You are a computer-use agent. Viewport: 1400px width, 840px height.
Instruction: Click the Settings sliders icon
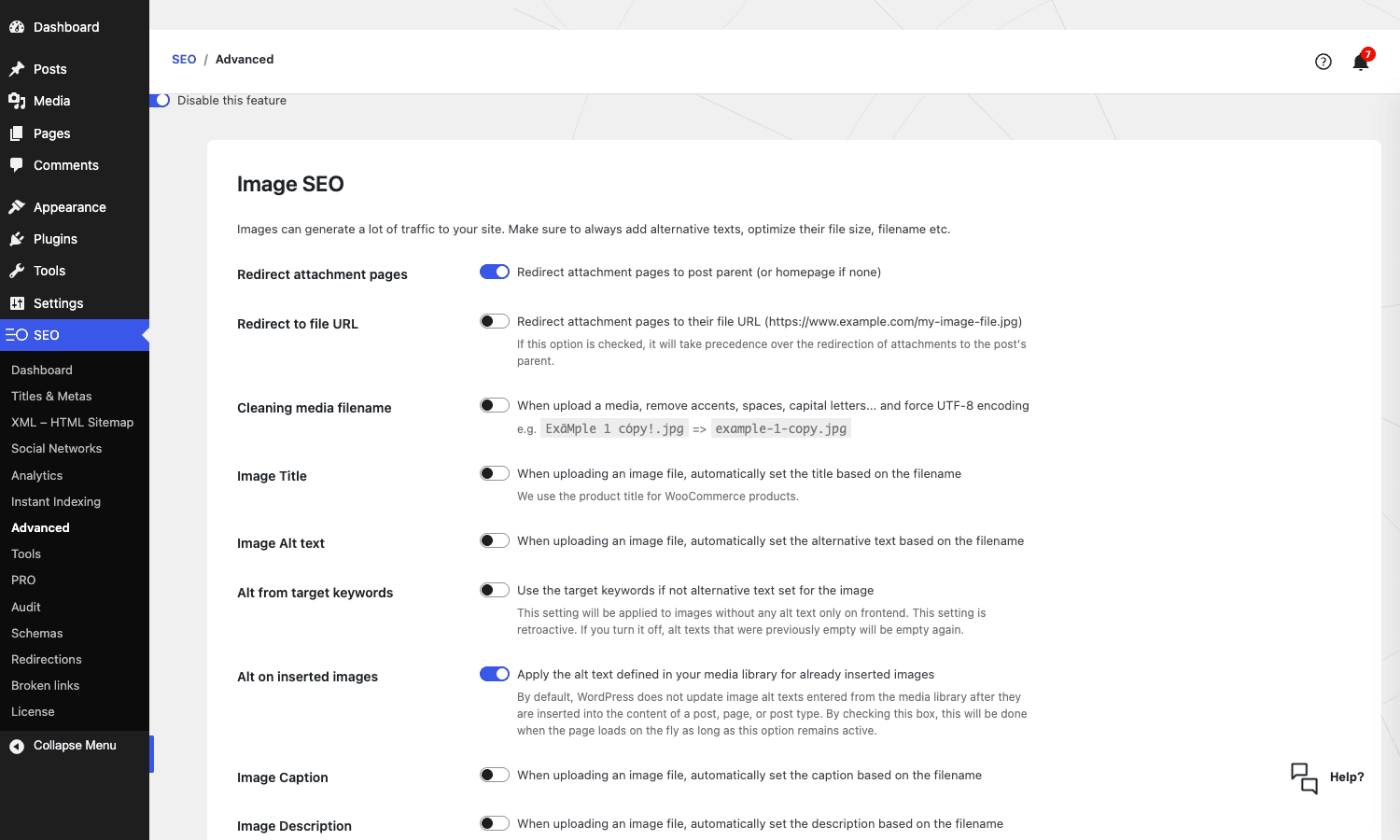(17, 303)
